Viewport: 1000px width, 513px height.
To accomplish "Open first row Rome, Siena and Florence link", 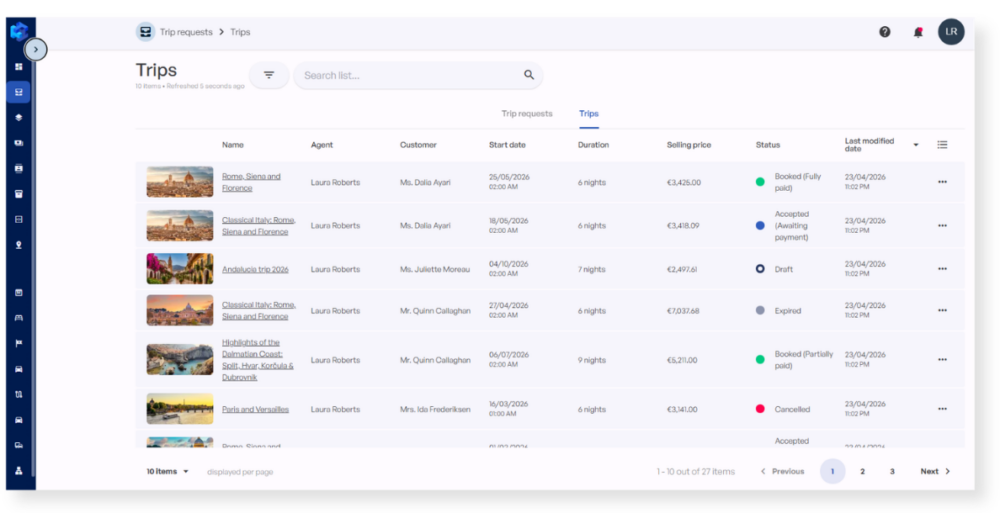I will (251, 182).
